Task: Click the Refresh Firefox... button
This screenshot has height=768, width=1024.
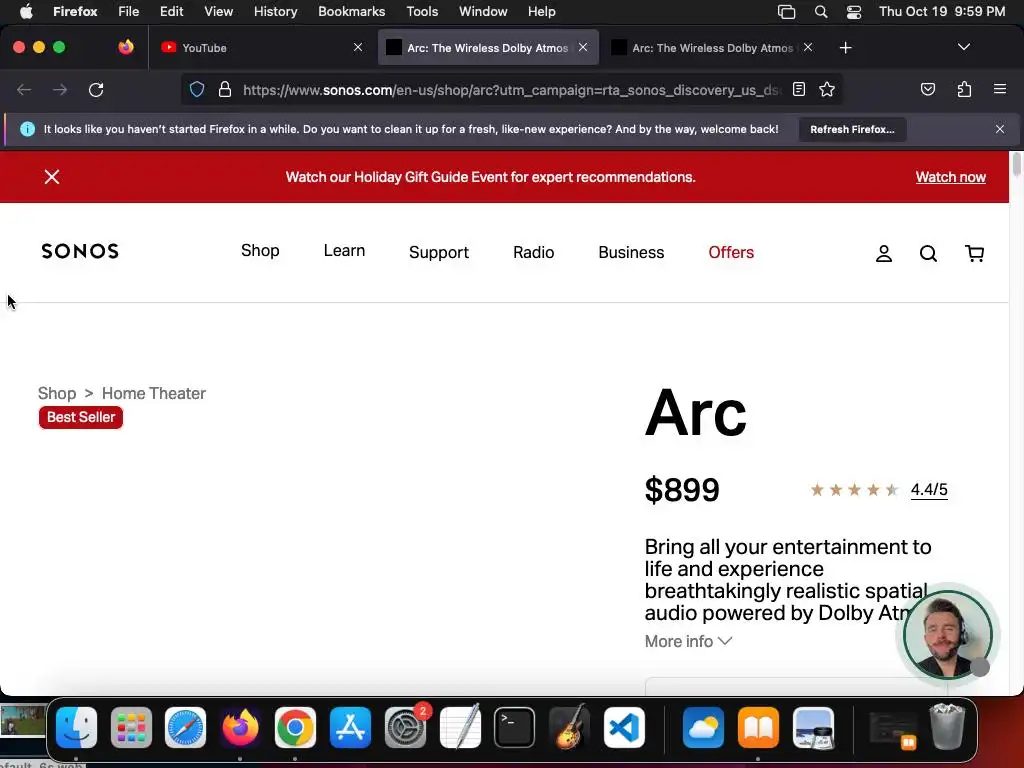Action: tap(852, 129)
